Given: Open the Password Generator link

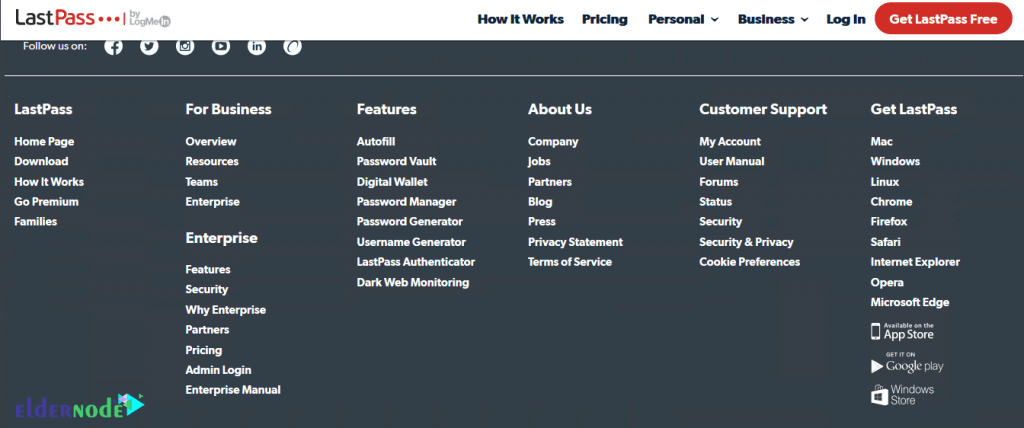Looking at the screenshot, I should tap(409, 222).
